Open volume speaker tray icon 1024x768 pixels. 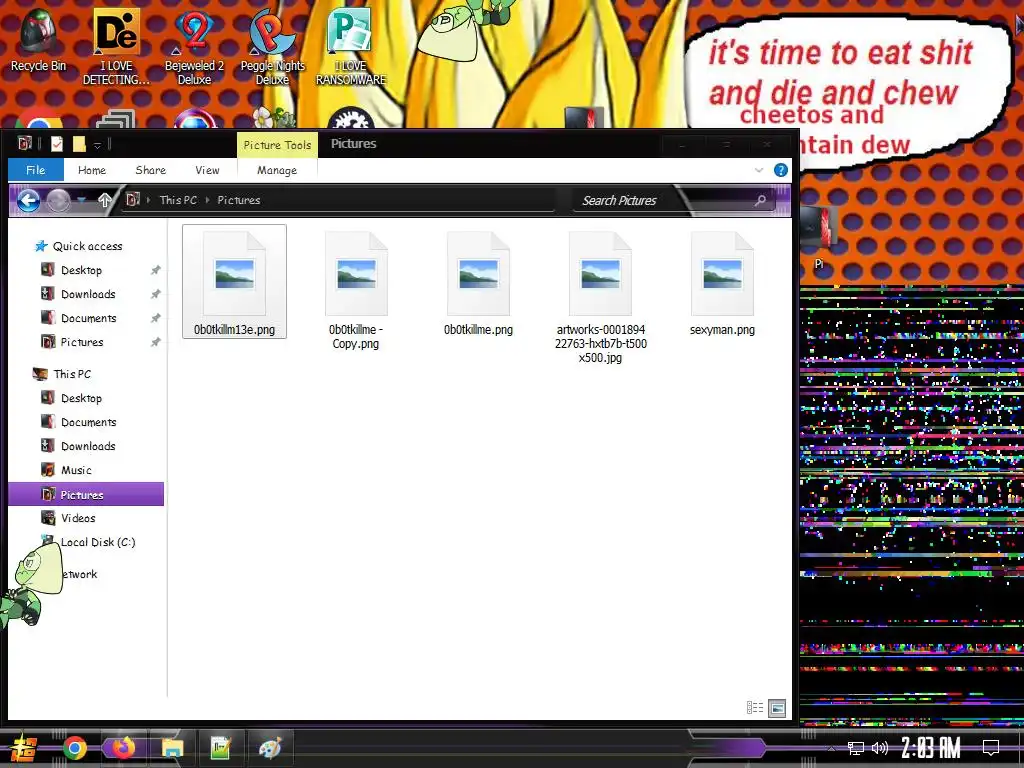880,748
